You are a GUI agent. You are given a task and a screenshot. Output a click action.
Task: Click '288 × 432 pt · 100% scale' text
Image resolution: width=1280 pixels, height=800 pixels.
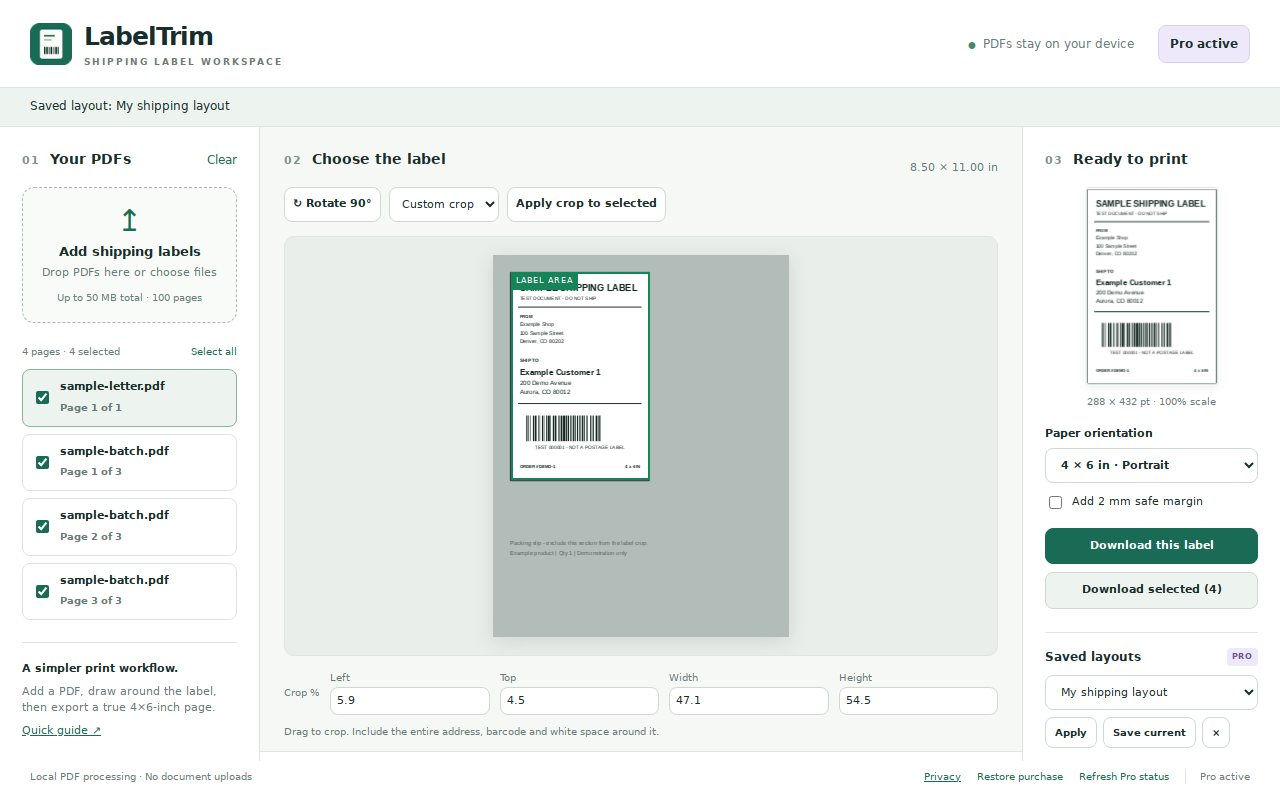click(x=1151, y=402)
